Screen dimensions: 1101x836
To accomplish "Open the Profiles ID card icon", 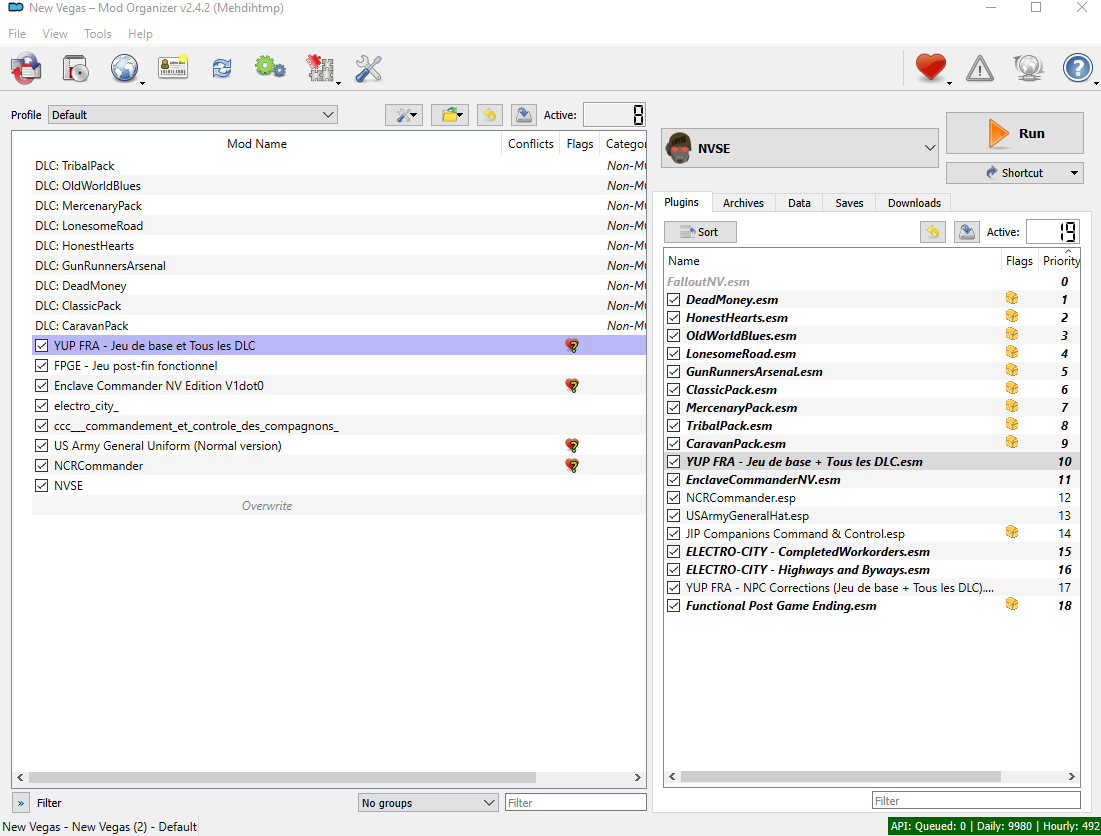I will click(173, 68).
